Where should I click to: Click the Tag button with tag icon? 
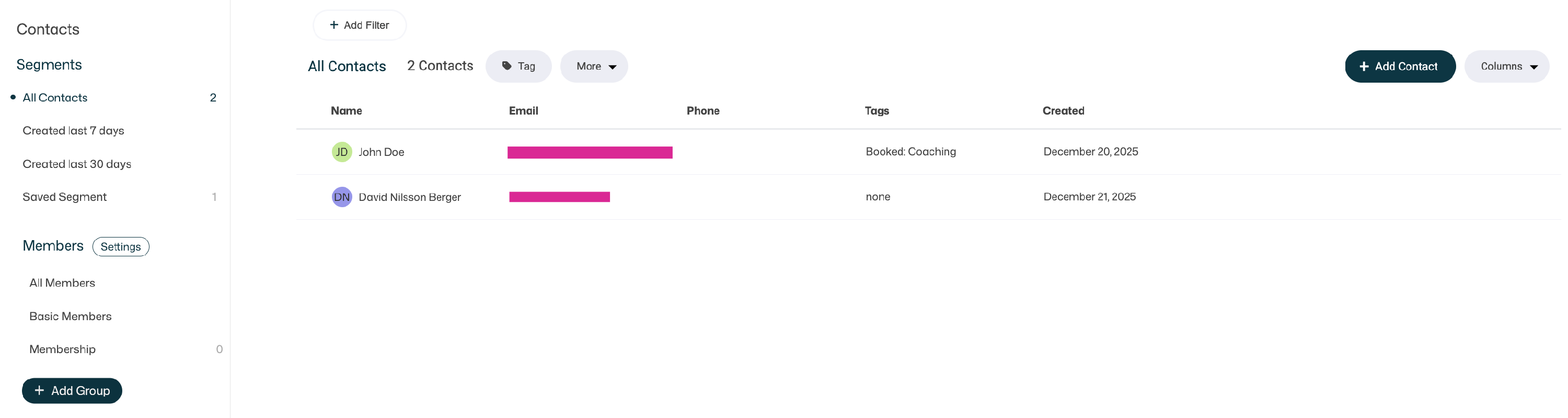(518, 66)
